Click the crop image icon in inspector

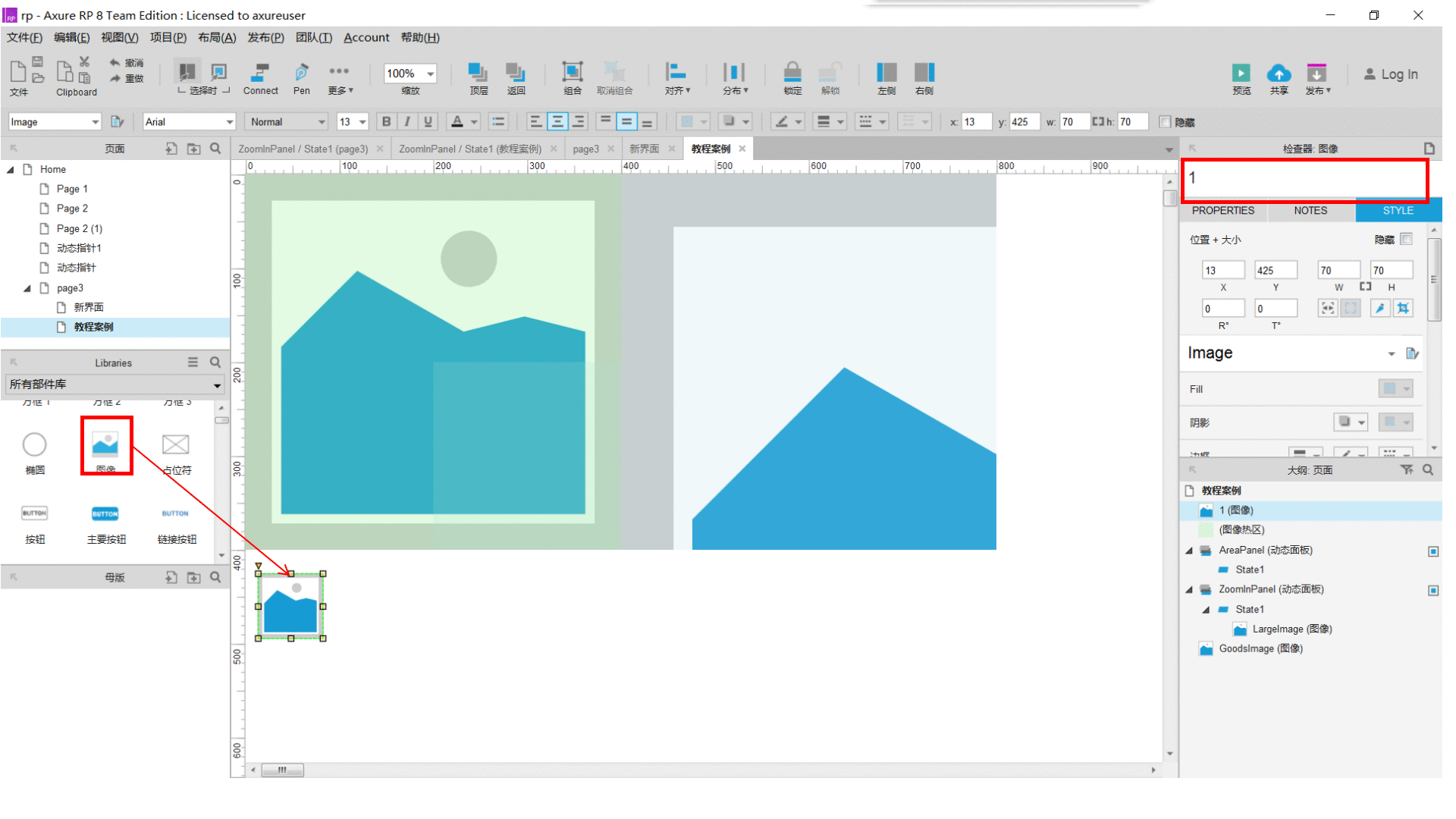pos(1403,308)
